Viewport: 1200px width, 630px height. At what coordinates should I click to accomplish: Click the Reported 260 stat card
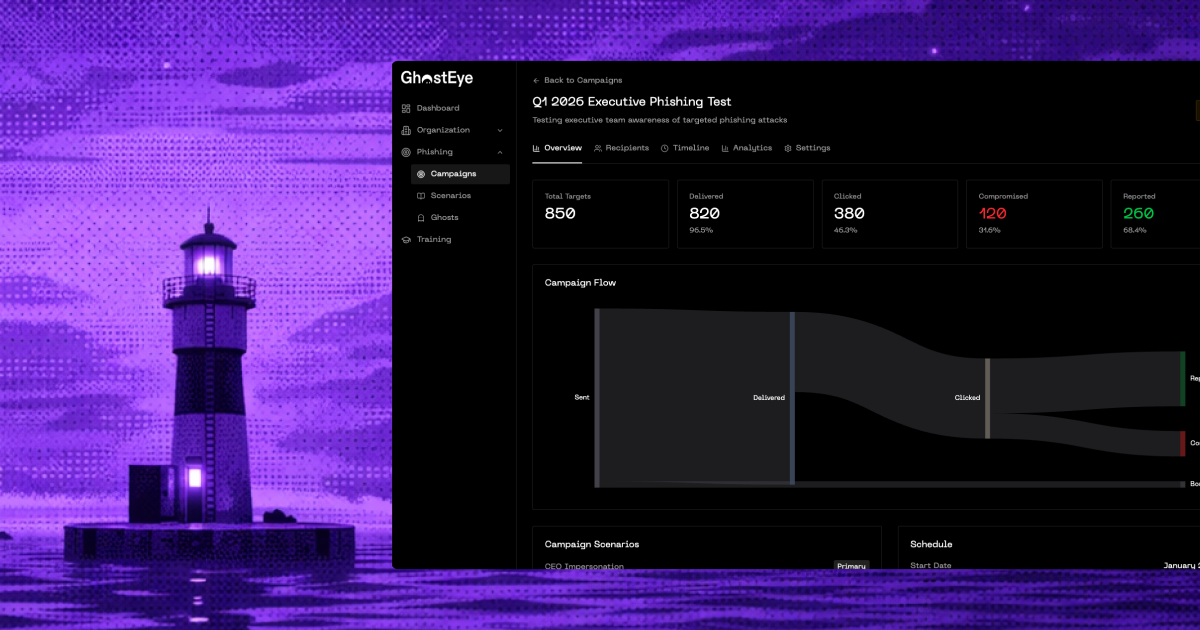point(1155,214)
